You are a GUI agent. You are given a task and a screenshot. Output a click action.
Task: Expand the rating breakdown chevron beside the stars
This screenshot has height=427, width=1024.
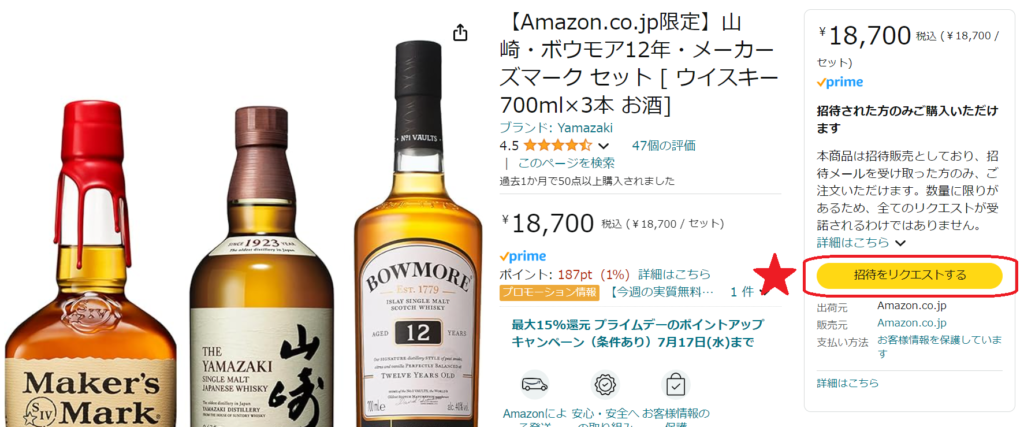point(603,146)
